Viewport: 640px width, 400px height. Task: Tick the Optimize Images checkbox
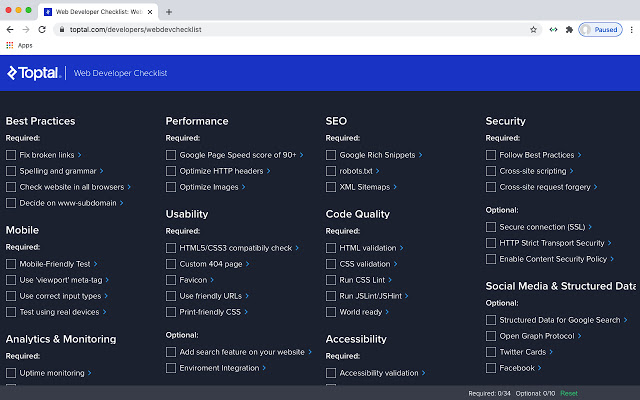pos(171,187)
